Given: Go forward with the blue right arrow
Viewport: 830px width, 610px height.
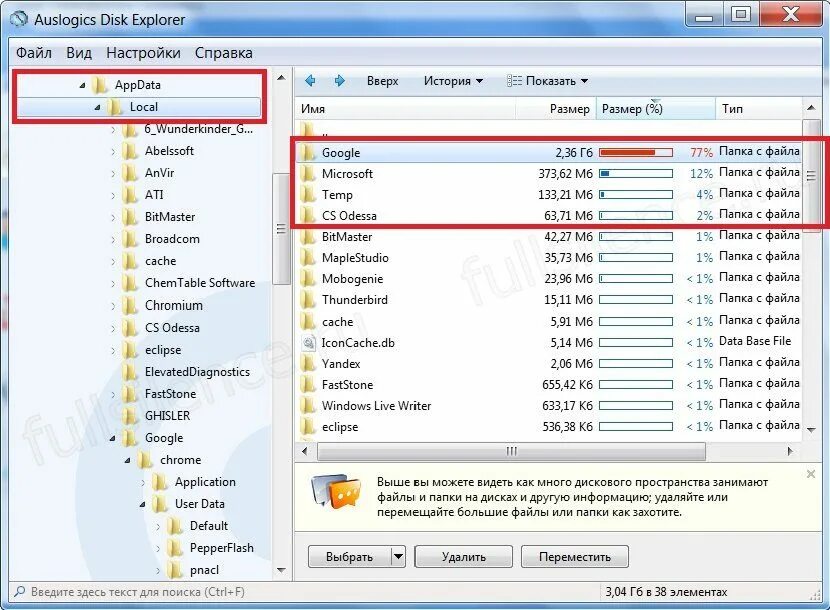Looking at the screenshot, I should pos(339,80).
